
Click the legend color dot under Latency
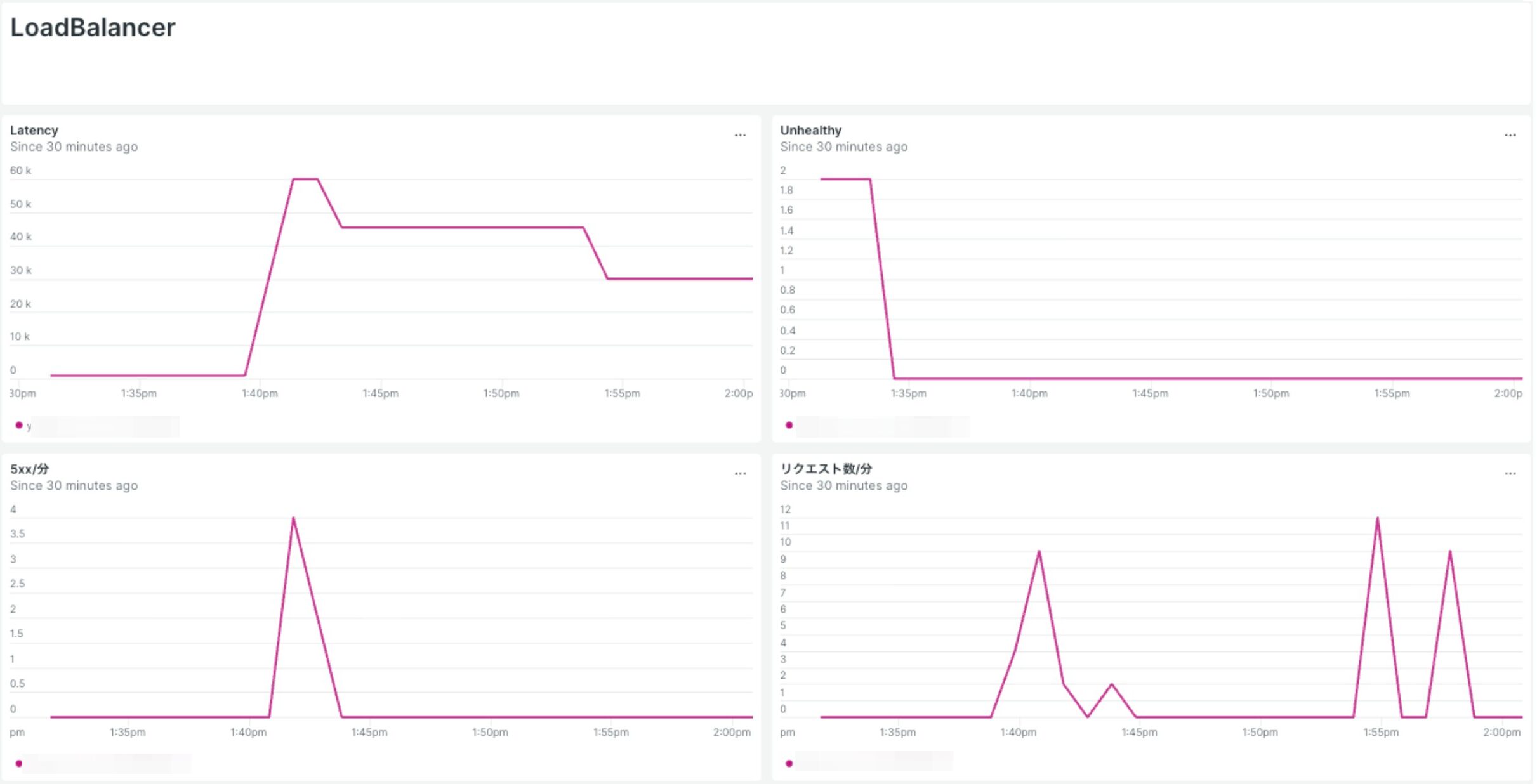tap(19, 425)
